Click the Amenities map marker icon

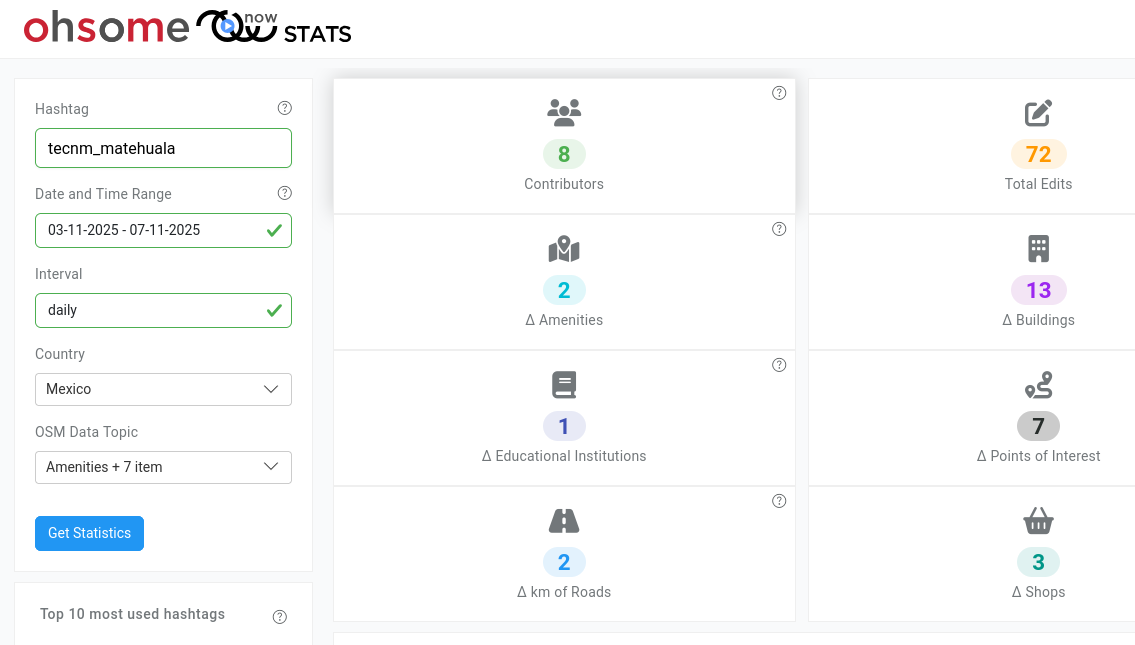click(564, 249)
